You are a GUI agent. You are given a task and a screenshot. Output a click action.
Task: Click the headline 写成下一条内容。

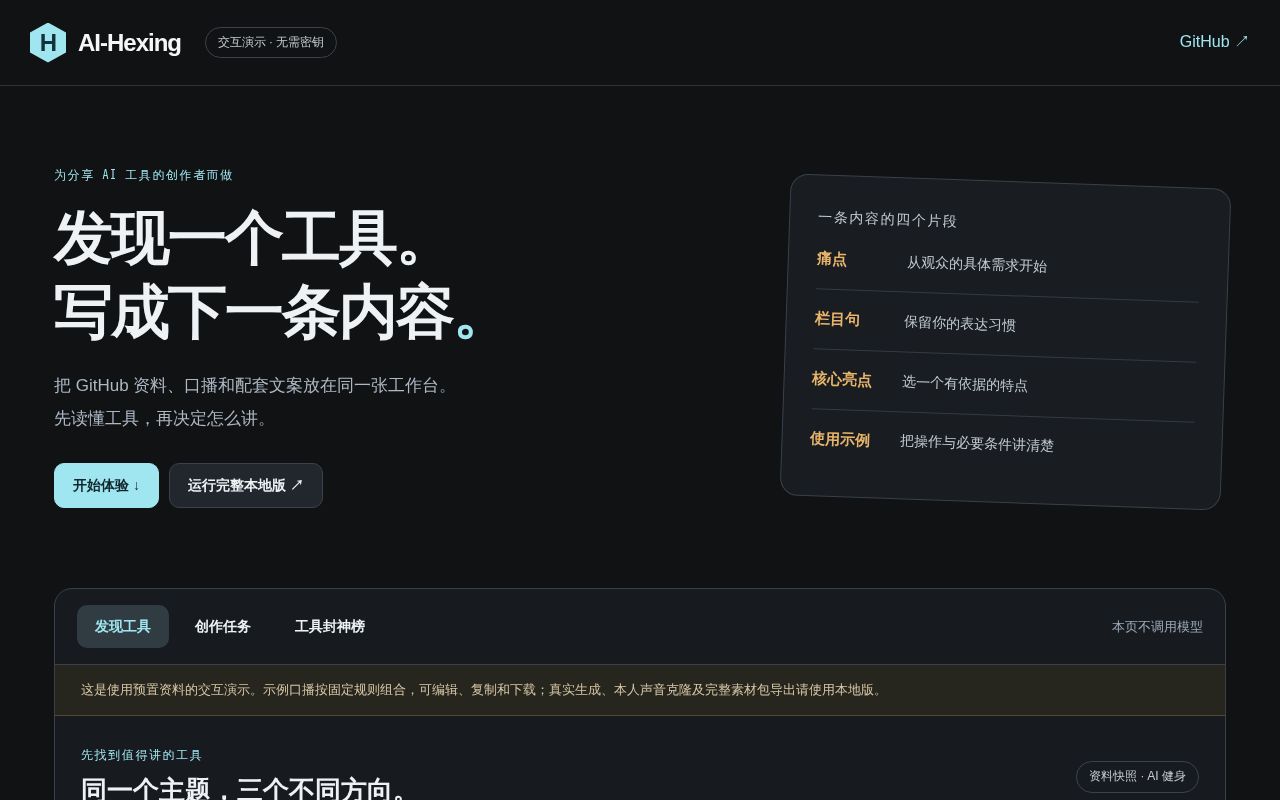tap(264, 312)
